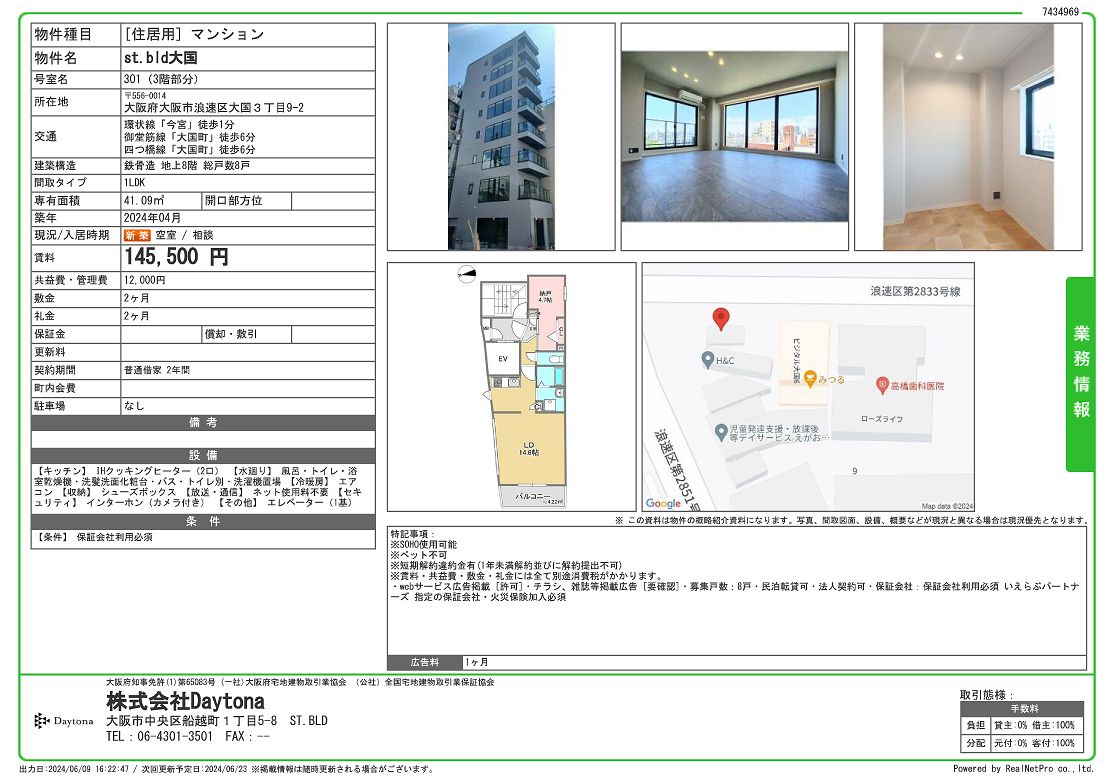Click the 御堂筋線「大国町」徒歩6分 access line
This screenshot has width=1120, height=782.
pyautogui.click(x=189, y=137)
